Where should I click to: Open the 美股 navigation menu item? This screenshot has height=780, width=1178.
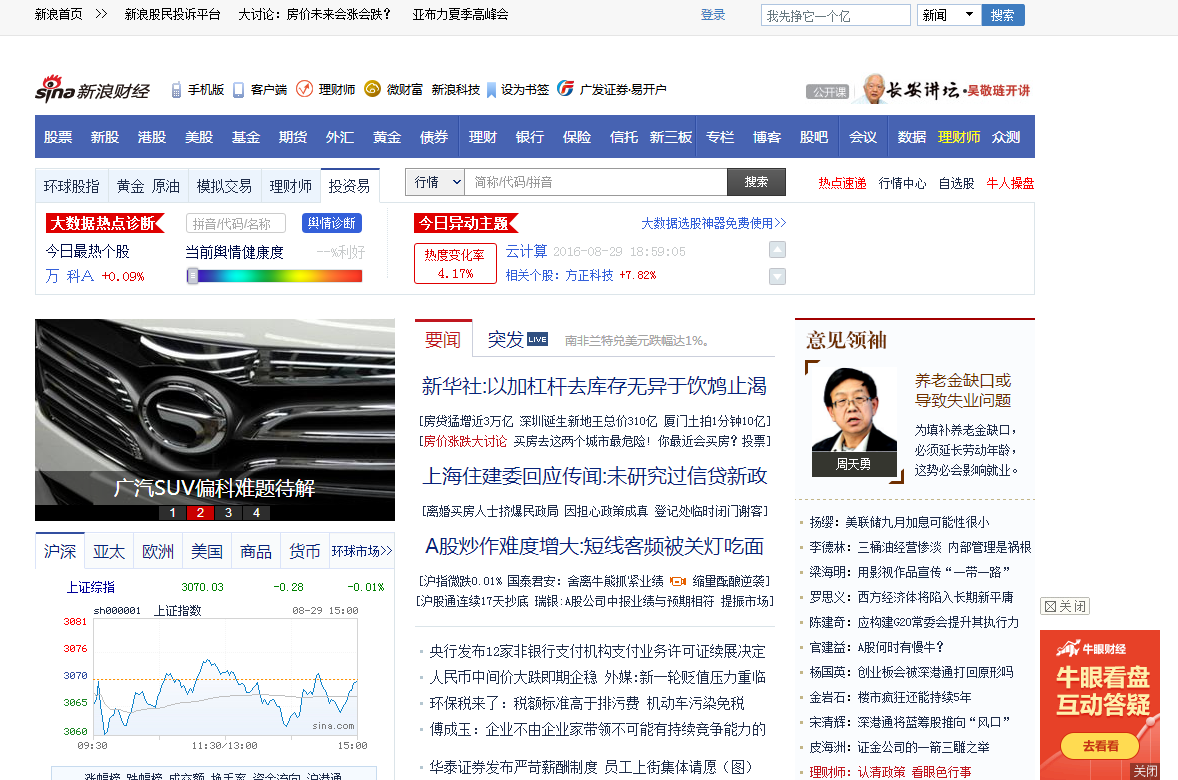tap(199, 135)
